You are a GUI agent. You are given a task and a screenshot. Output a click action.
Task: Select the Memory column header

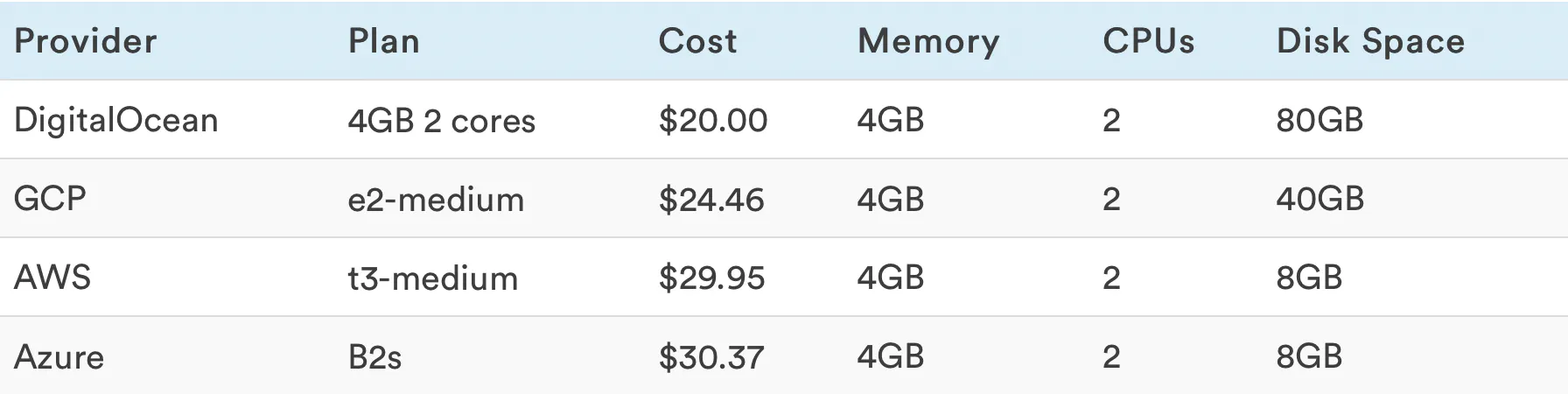pos(928,41)
